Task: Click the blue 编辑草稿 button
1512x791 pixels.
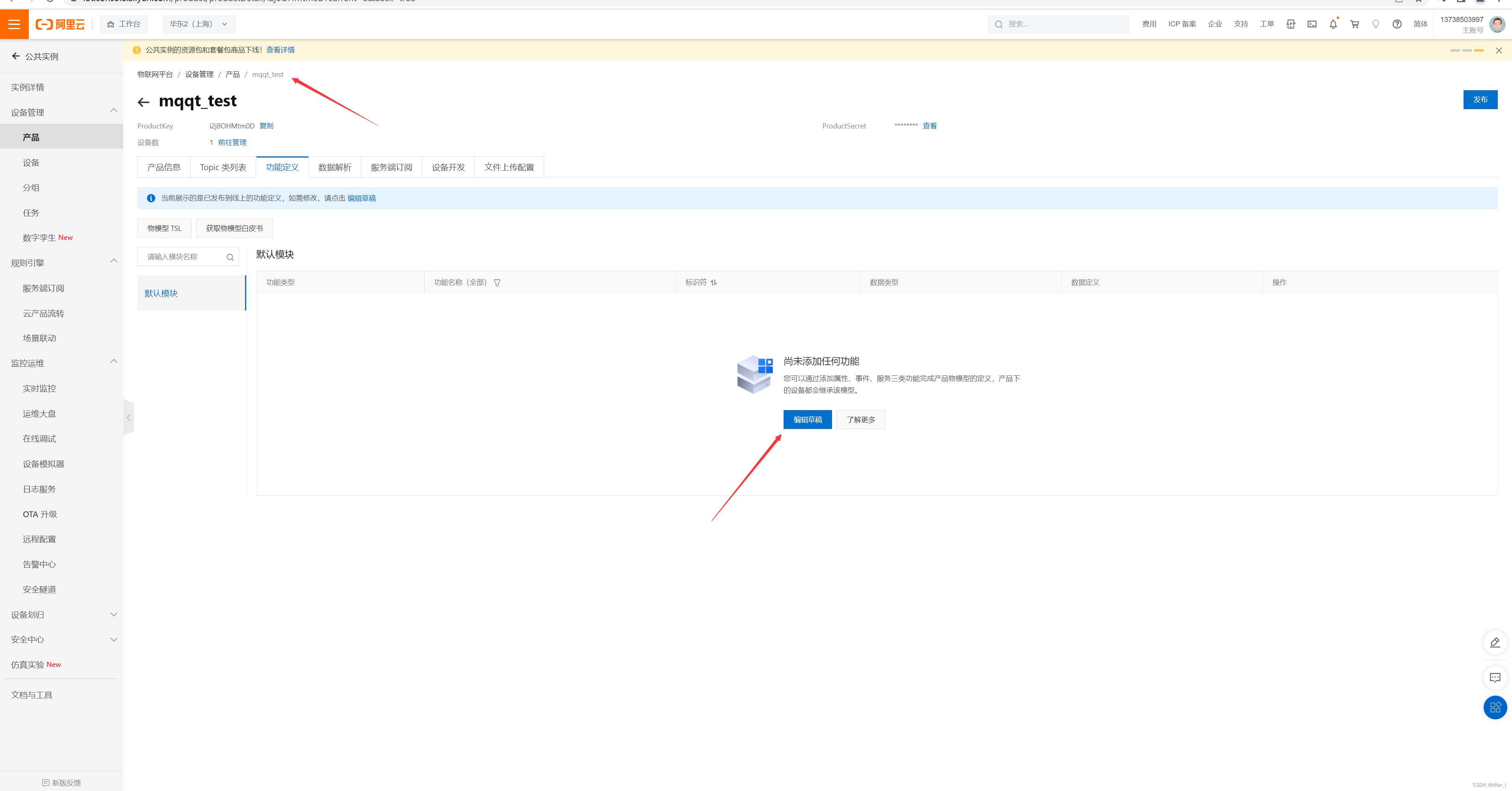Action: coord(807,420)
